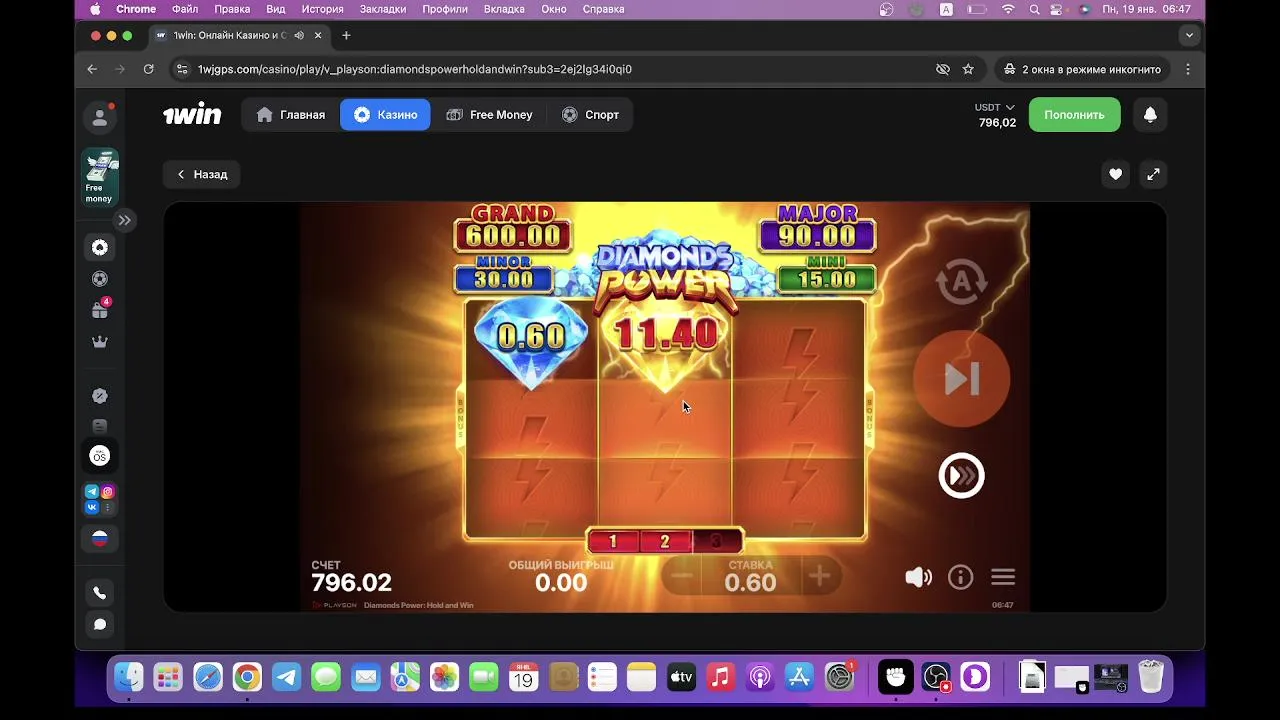This screenshot has width=1280, height=720.
Task: Open the percent promo badge icon
Action: (x=100, y=396)
